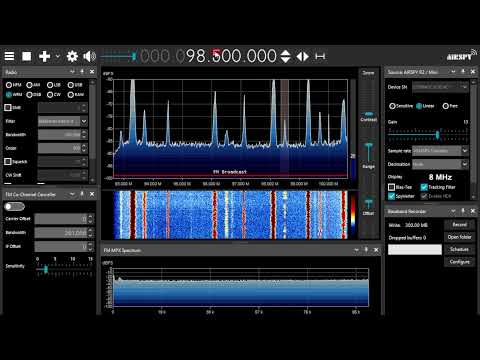Pin the Radio panel
Image resolution: width=480 pixels, height=360 pixels.
(x=82, y=72)
